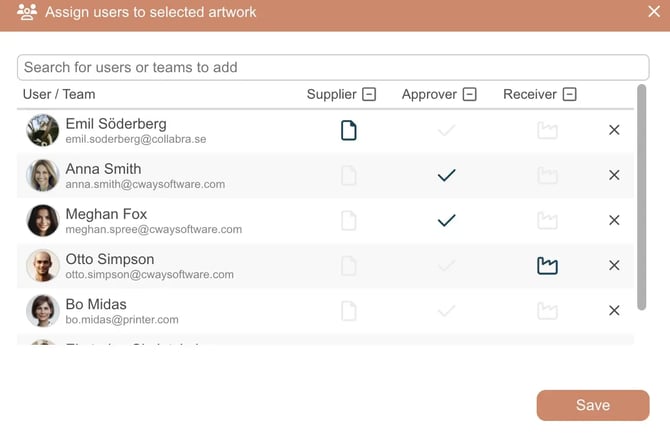Click the users group icon in title bar
Screen dimensions: 670x439
click(27, 12)
